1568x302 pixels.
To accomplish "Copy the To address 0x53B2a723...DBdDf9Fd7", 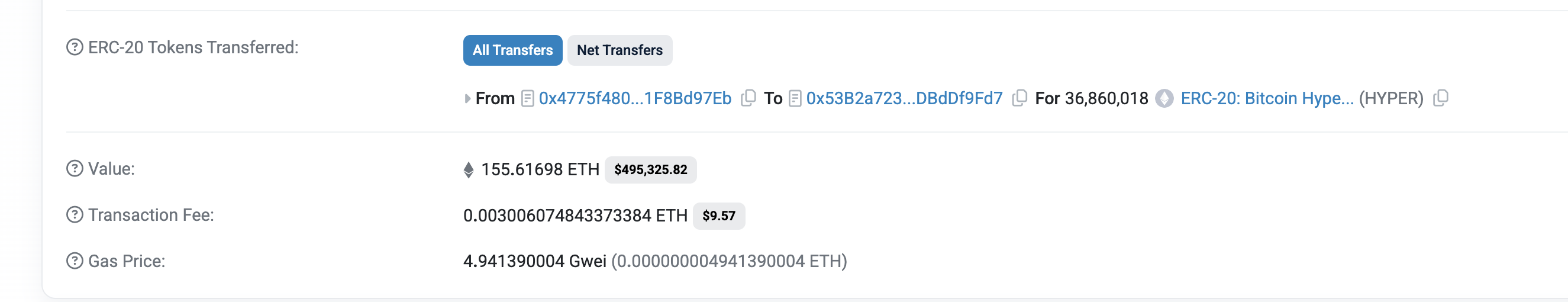I will click(1019, 98).
